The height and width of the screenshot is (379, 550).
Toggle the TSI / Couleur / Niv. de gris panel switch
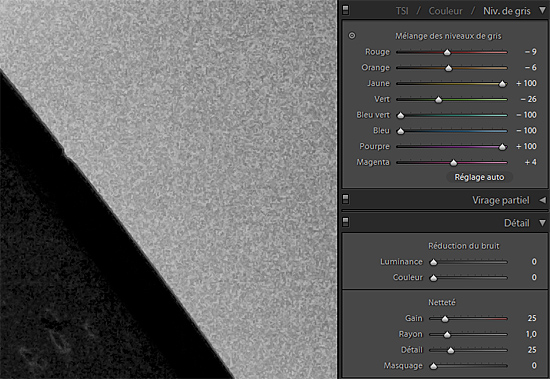click(x=346, y=10)
